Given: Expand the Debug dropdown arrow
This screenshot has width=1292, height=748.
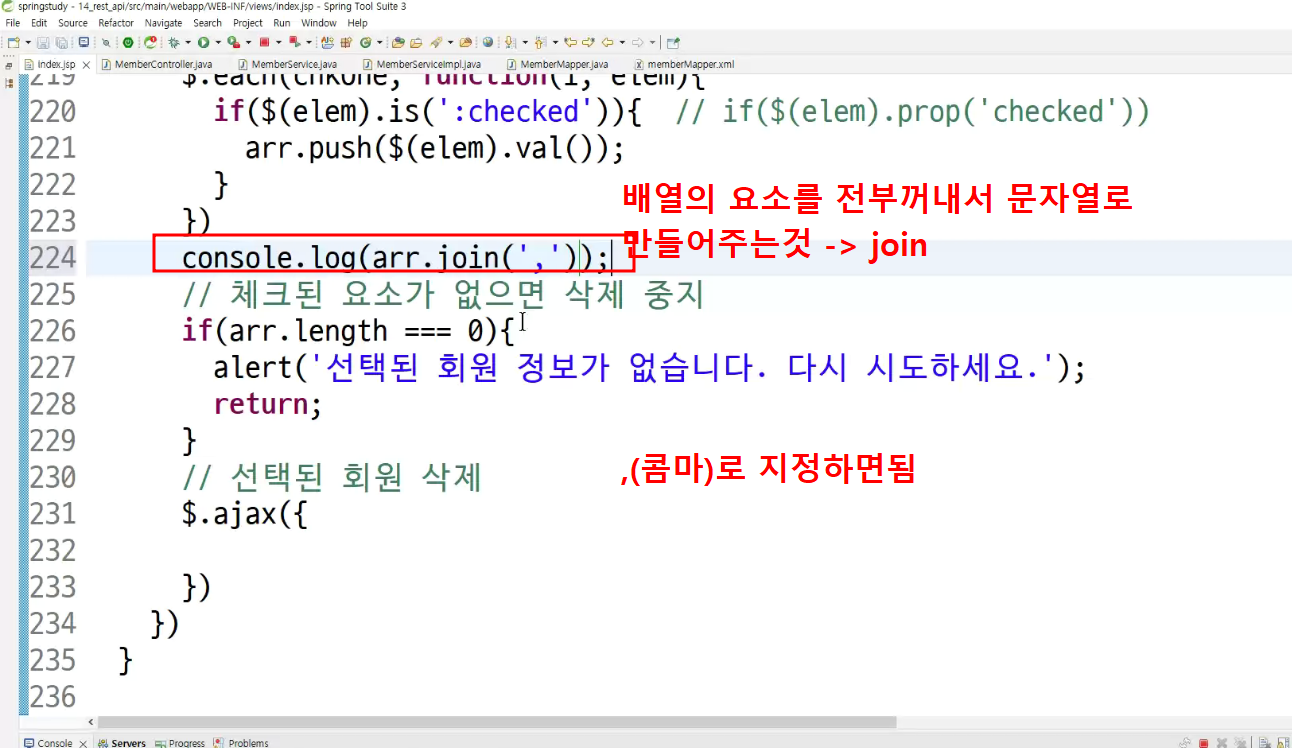Looking at the screenshot, I should click(x=187, y=42).
